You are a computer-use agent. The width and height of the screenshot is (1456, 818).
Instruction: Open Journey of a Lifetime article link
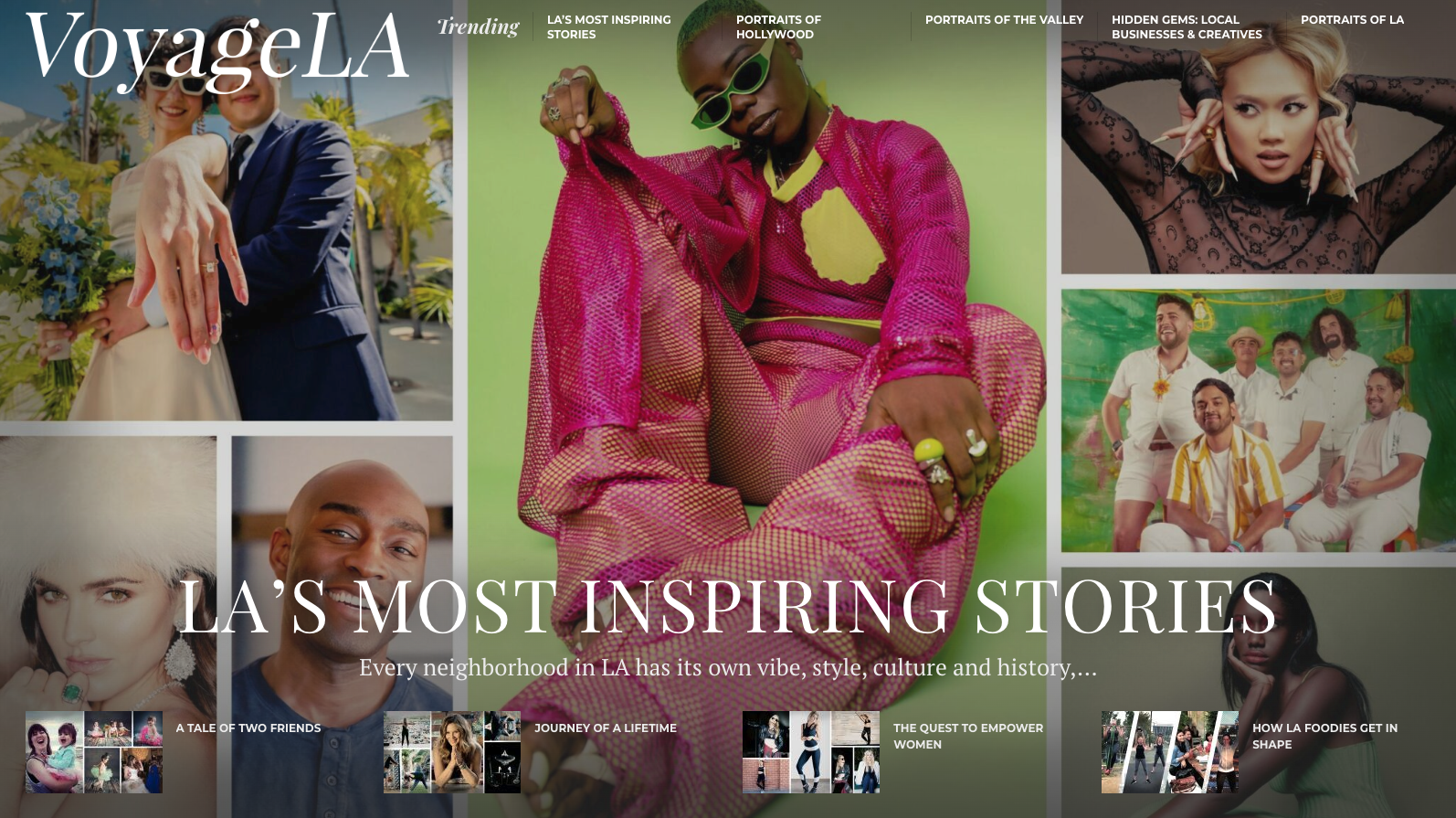[606, 728]
